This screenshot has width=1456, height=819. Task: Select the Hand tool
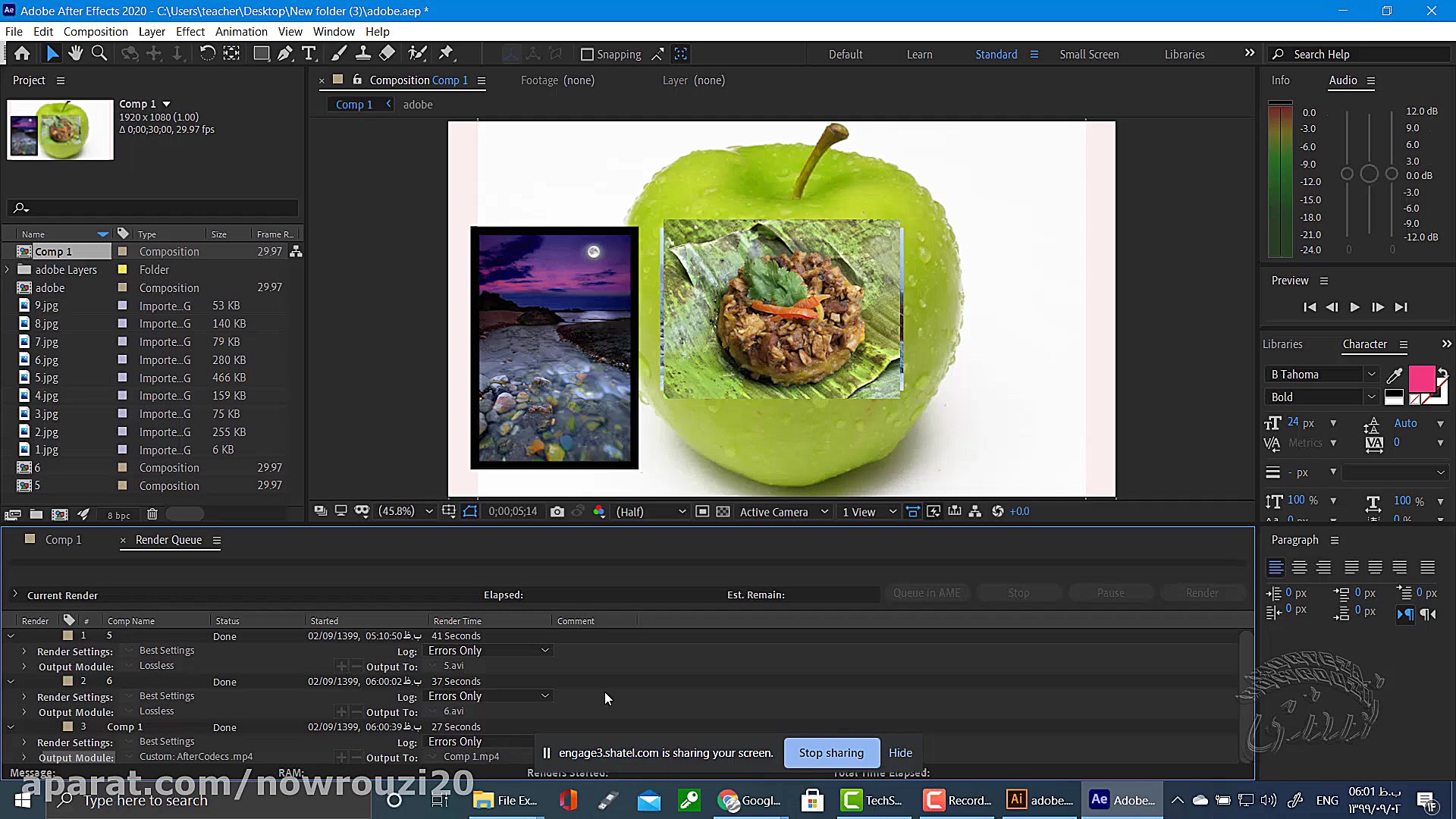click(x=75, y=53)
